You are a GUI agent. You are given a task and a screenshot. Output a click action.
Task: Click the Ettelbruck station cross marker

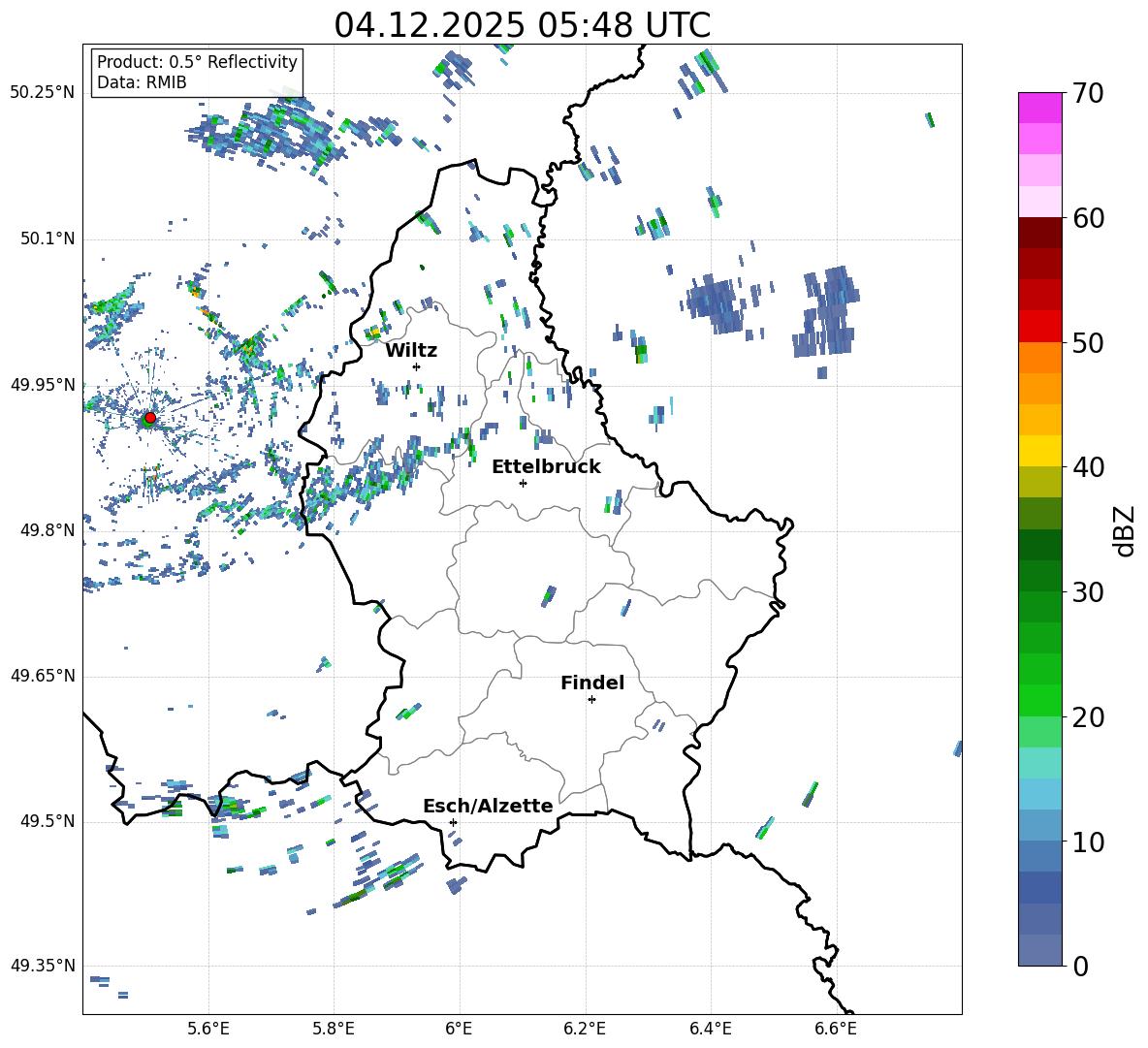click(x=523, y=483)
